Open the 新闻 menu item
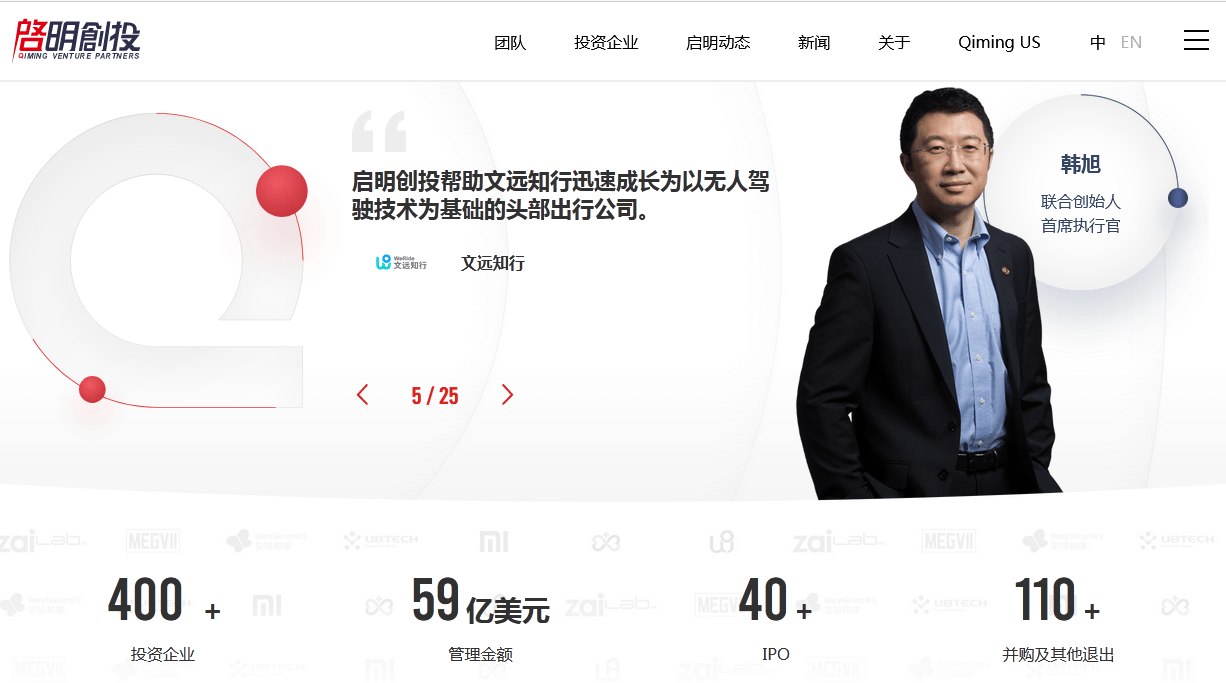 814,43
